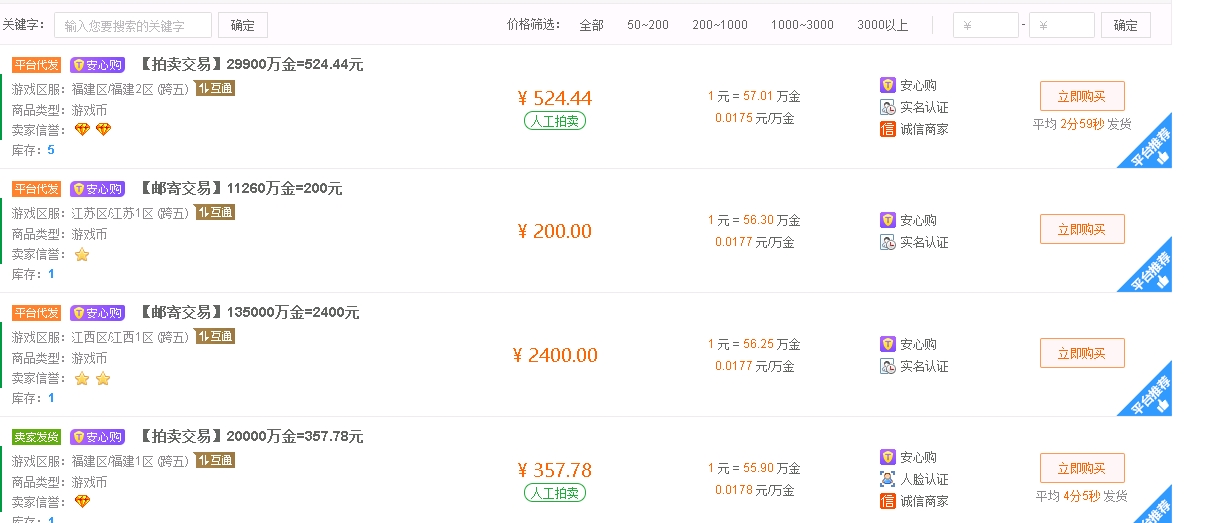Image resolution: width=1230 pixels, height=523 pixels.
Task: Click 立即购买 for the ¥524.44 listing
Action: click(1082, 96)
